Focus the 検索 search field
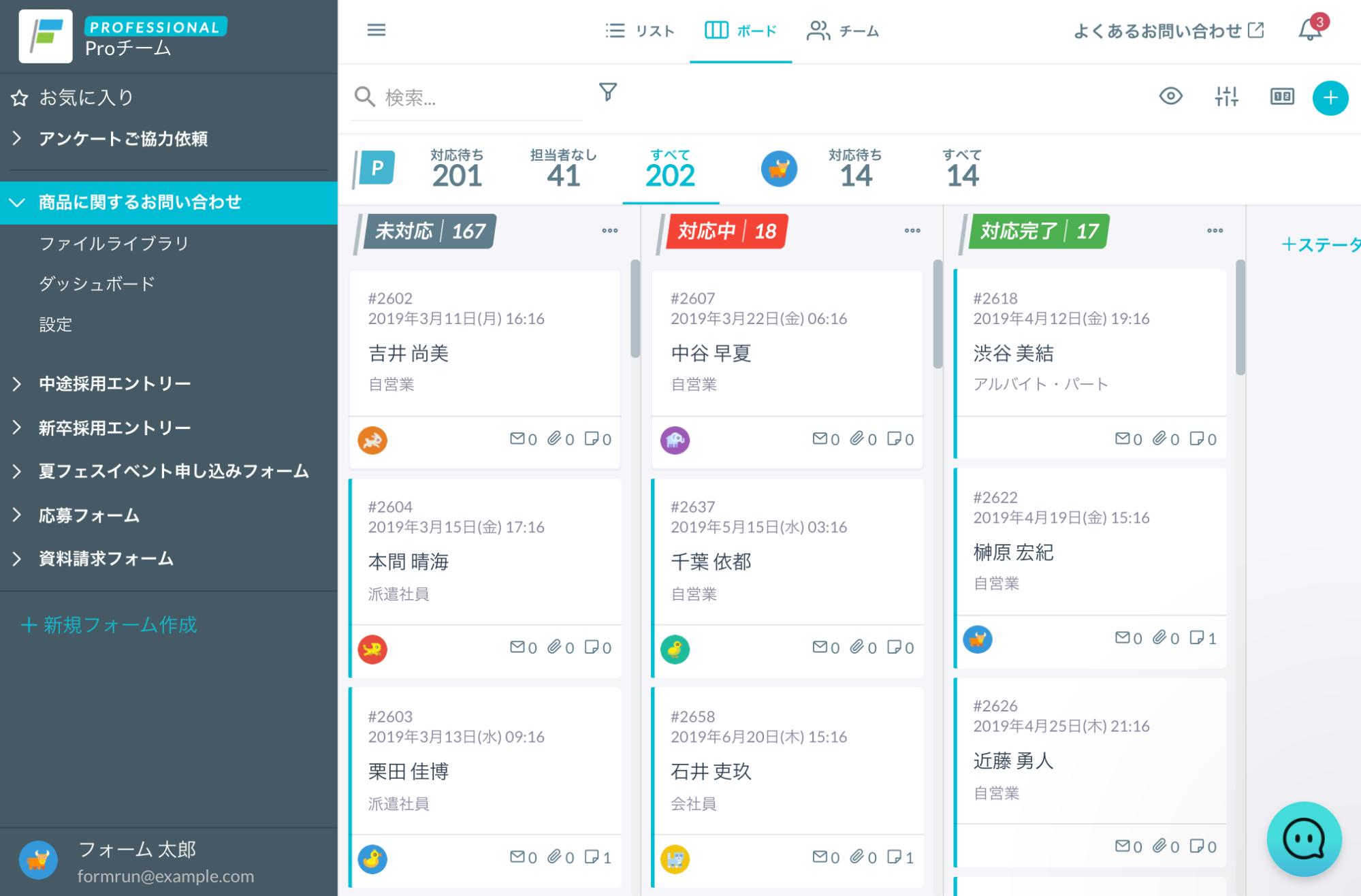1361x896 pixels. coord(467,97)
